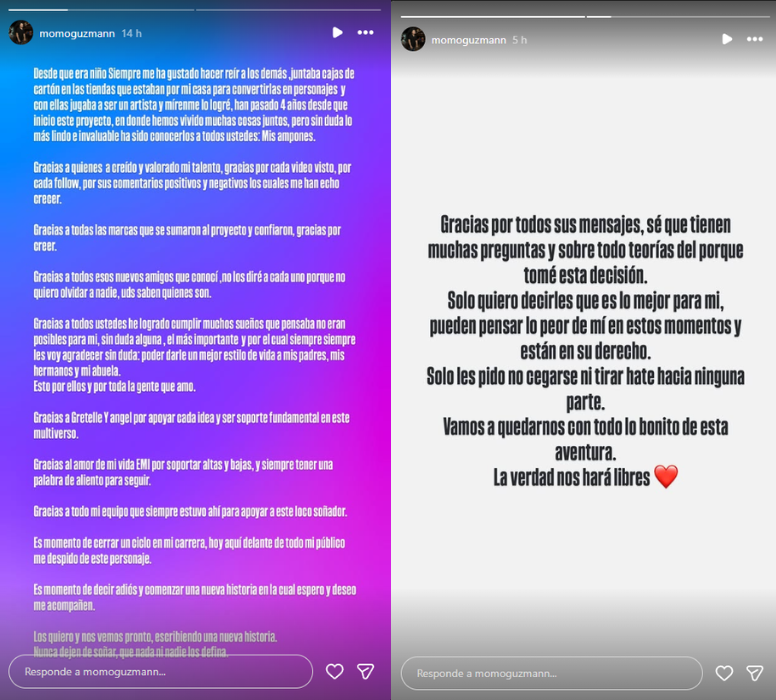Select second progress bar on right story
The image size is (776, 700).
point(679,16)
